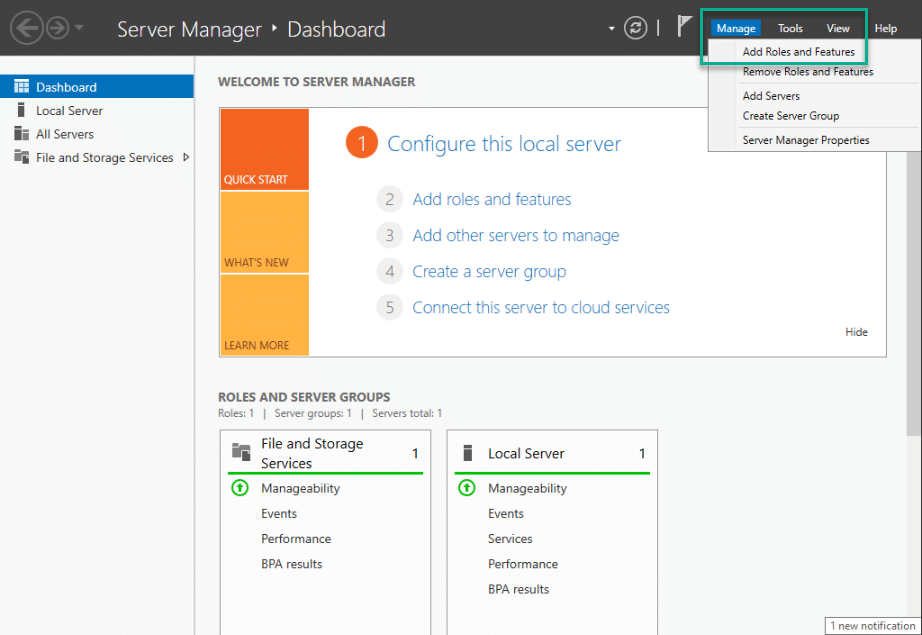Image resolution: width=922 pixels, height=635 pixels.
Task: Open the Local Server tile header
Action: tap(552, 453)
